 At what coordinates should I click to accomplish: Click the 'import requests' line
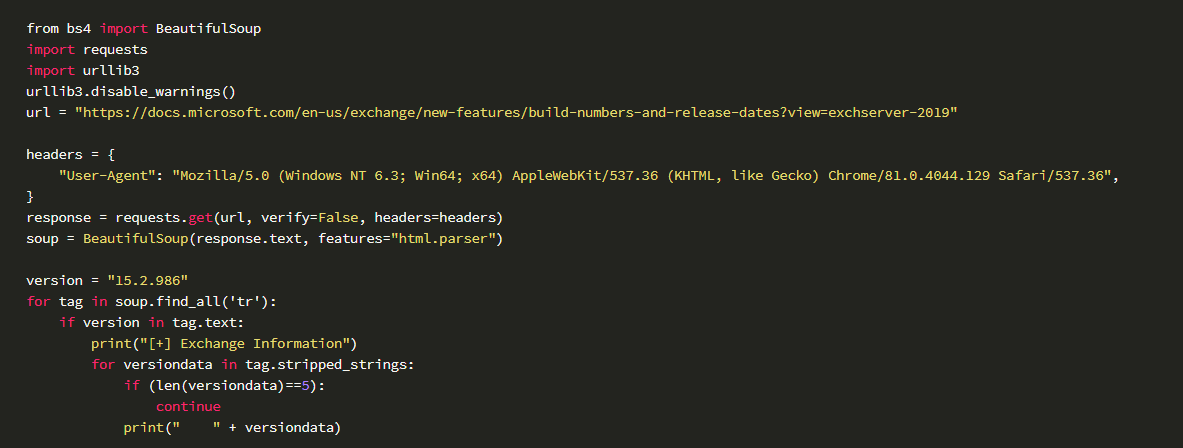click(87, 49)
